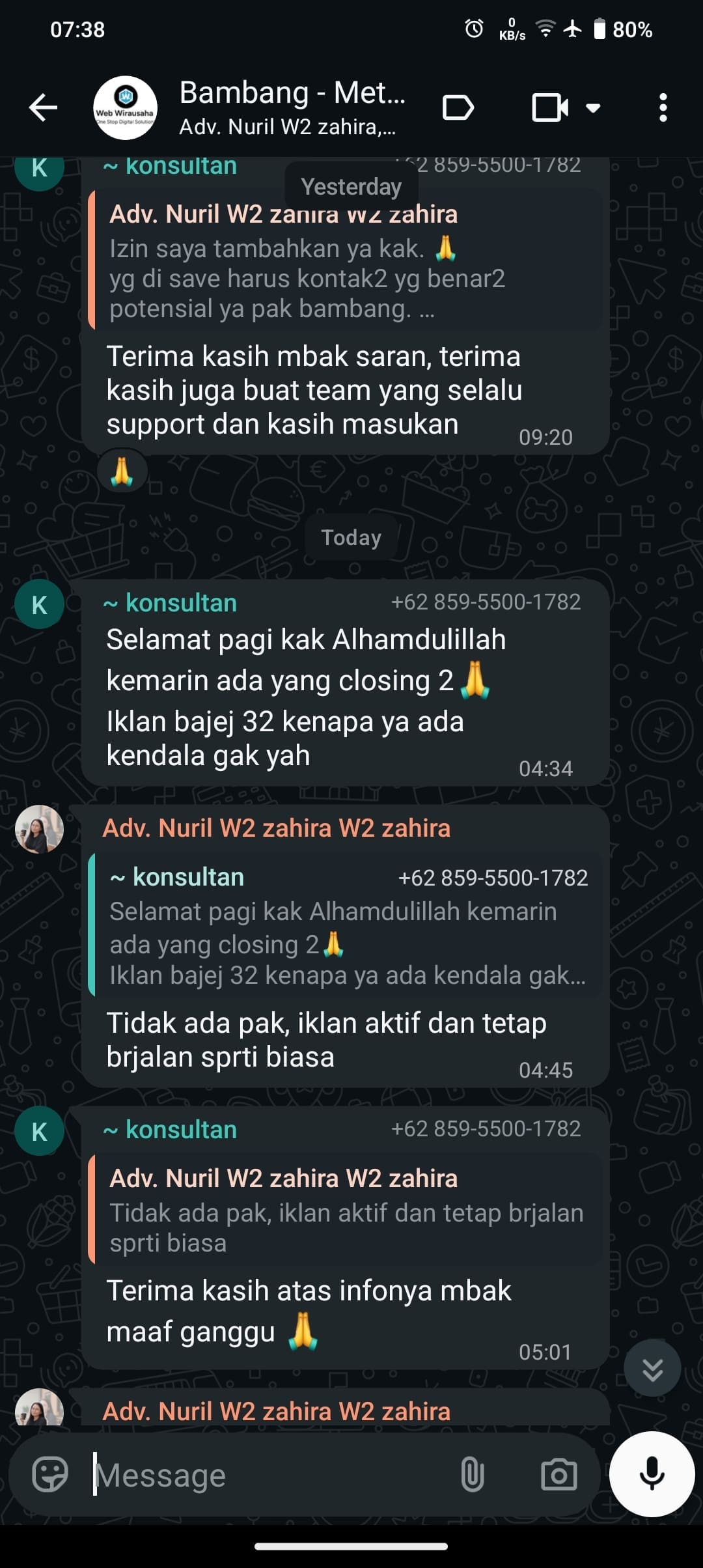This screenshot has height=1568, width=703.
Task: Tap the microphone voice message button
Action: click(x=652, y=1474)
